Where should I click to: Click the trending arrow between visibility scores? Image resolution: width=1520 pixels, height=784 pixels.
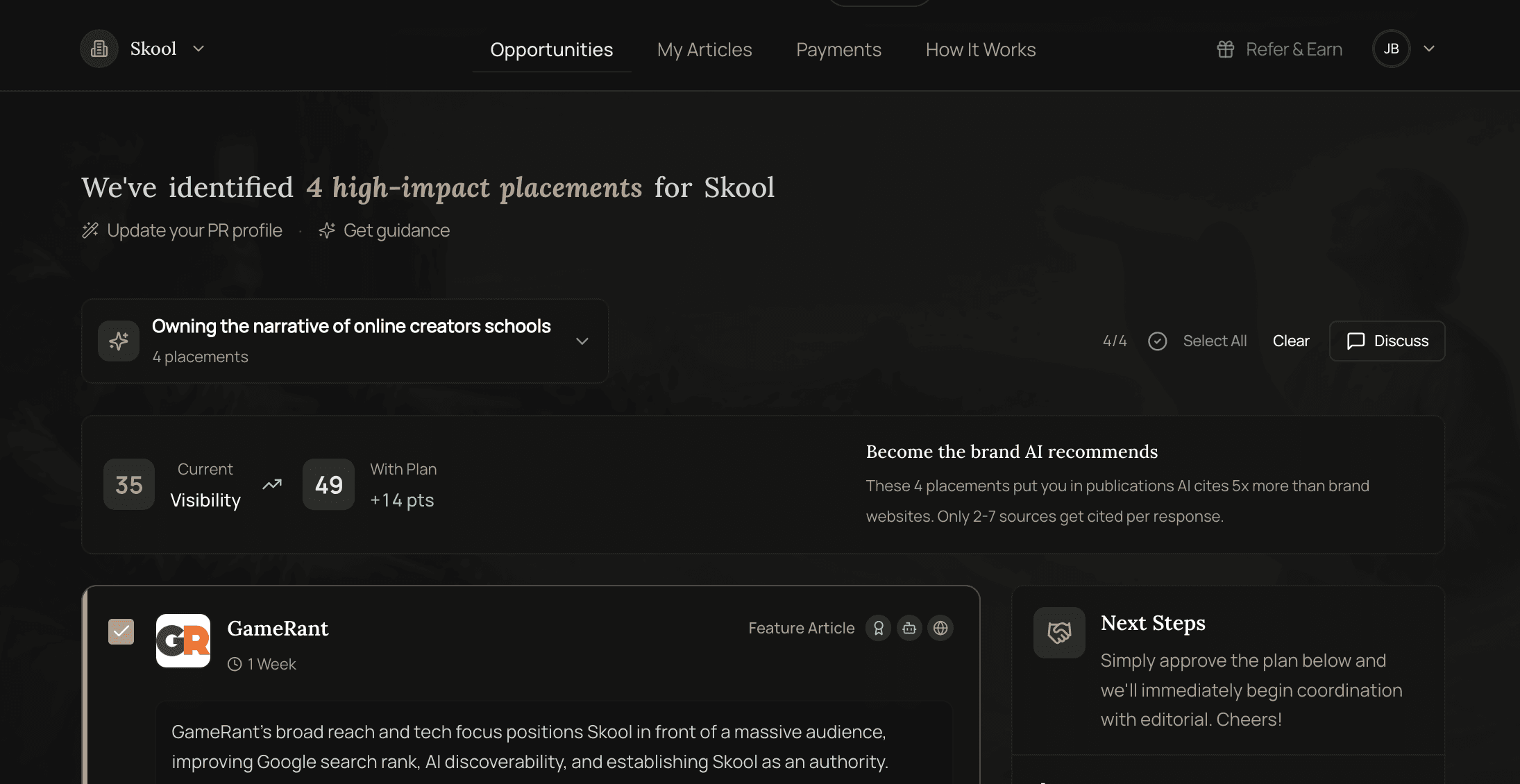pos(272,484)
